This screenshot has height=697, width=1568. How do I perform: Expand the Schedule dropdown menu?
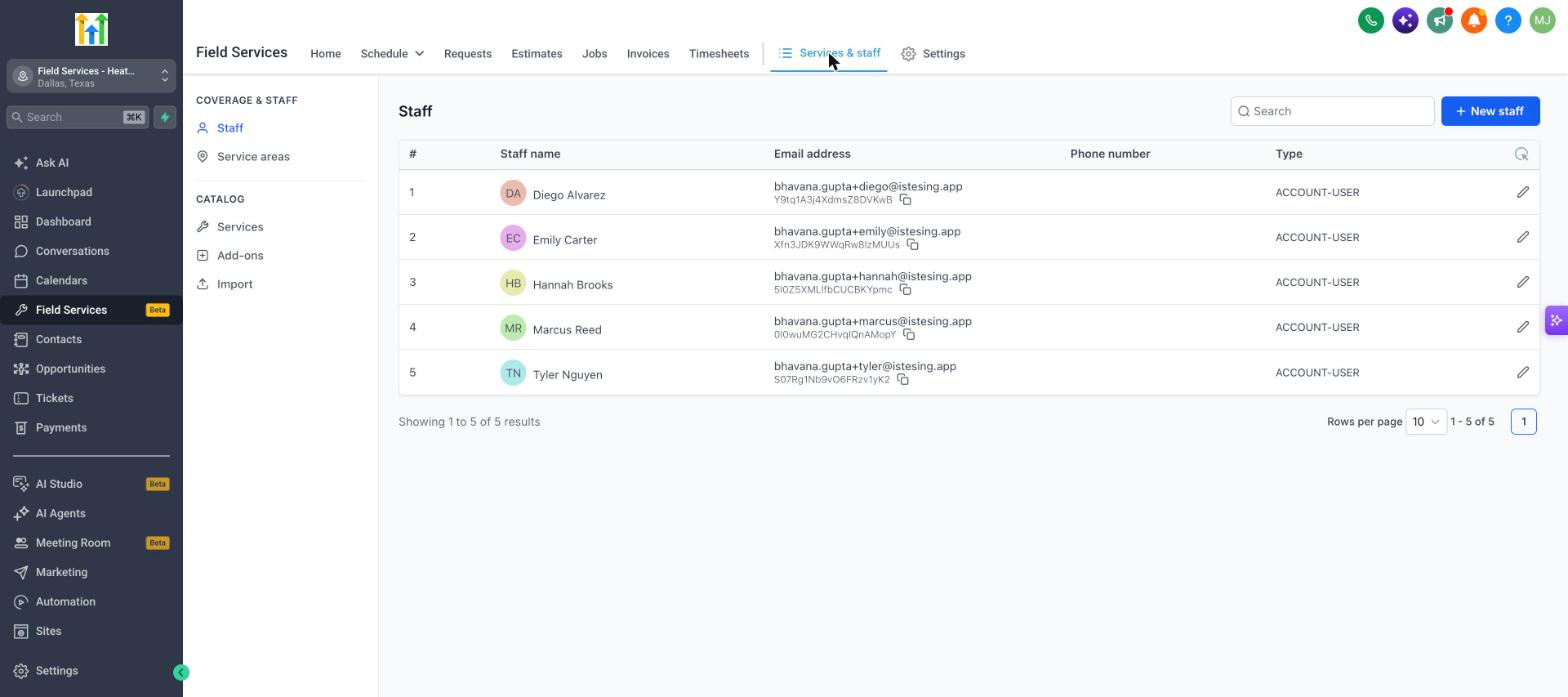[x=392, y=54]
